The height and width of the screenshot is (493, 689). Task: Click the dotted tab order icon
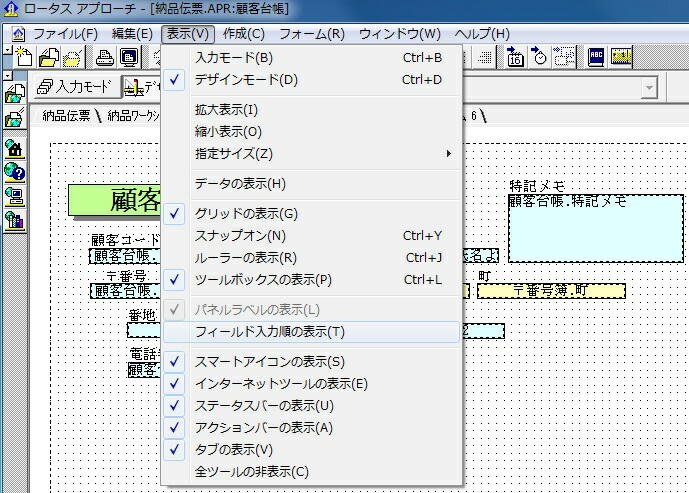pos(564,57)
